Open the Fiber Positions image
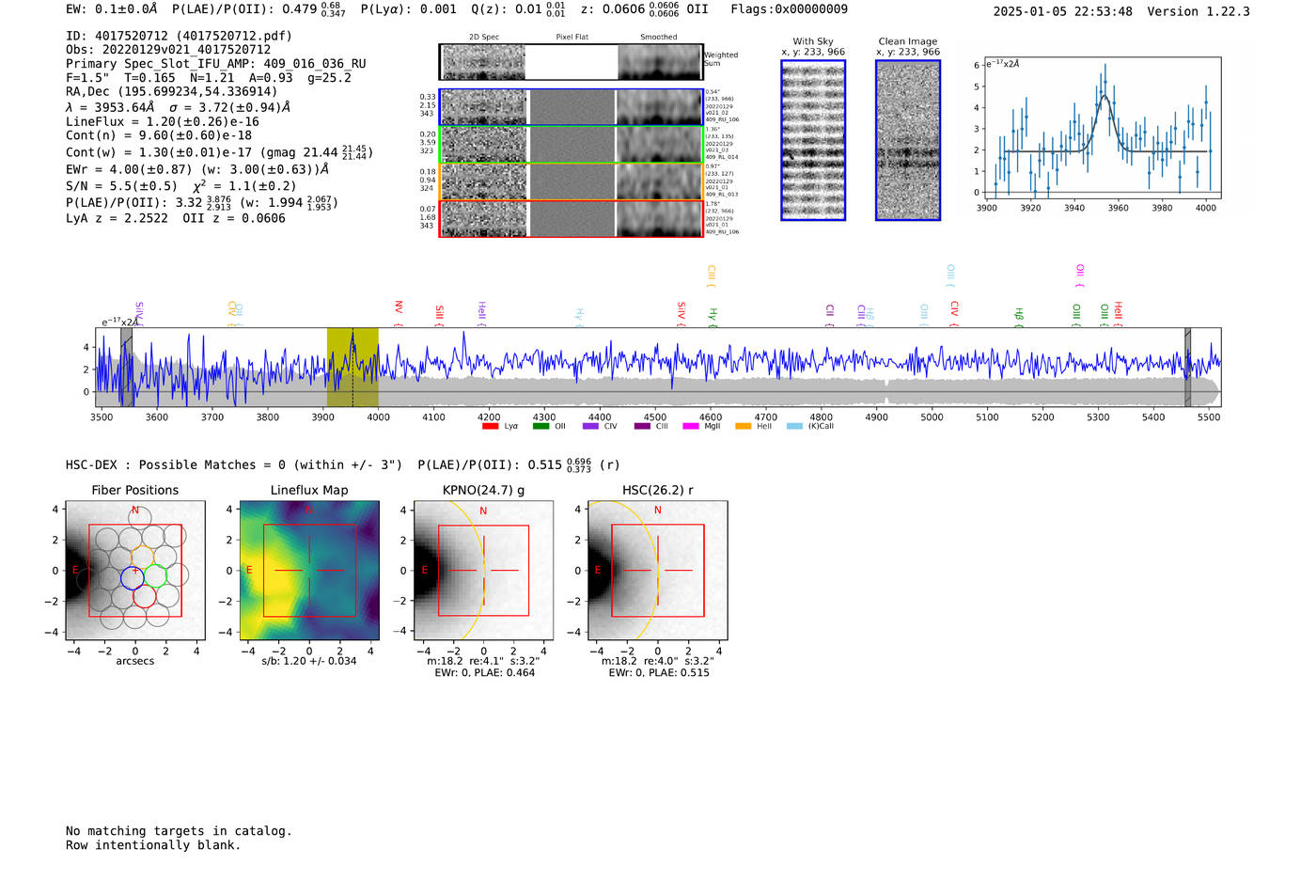This screenshot has height=896, width=1316. coord(135,570)
